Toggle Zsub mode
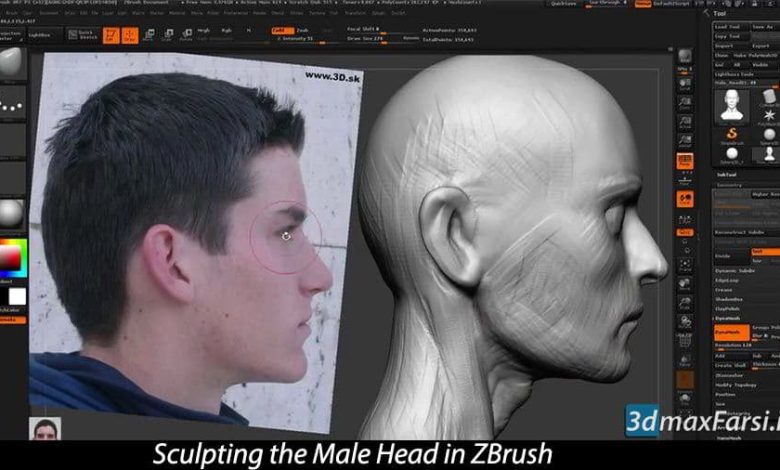This screenshot has width=780, height=470. point(303,30)
